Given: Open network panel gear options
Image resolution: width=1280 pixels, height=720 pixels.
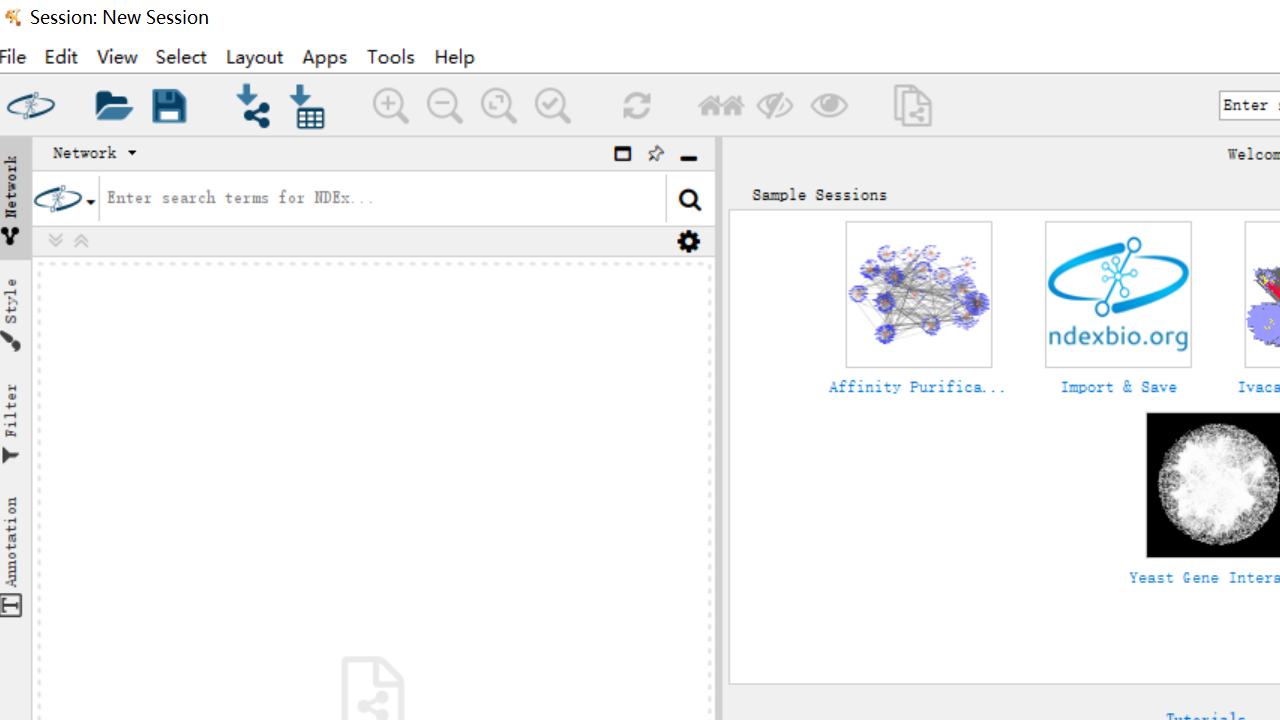Looking at the screenshot, I should [688, 241].
